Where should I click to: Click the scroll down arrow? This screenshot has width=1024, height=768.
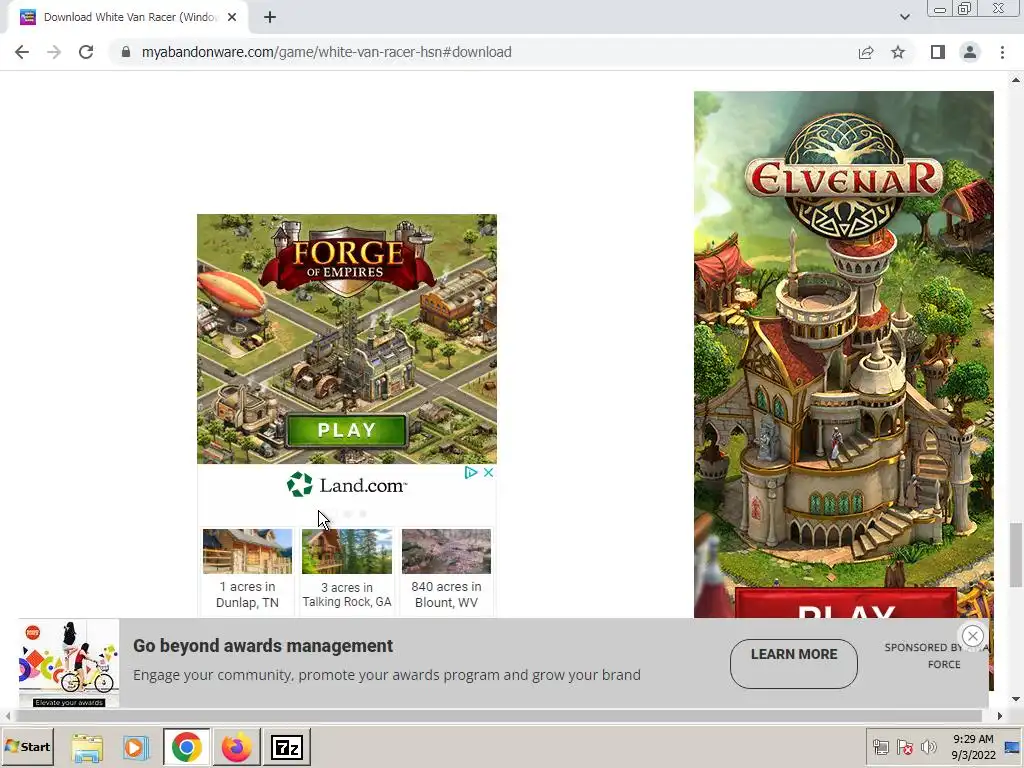[x=1016, y=699]
